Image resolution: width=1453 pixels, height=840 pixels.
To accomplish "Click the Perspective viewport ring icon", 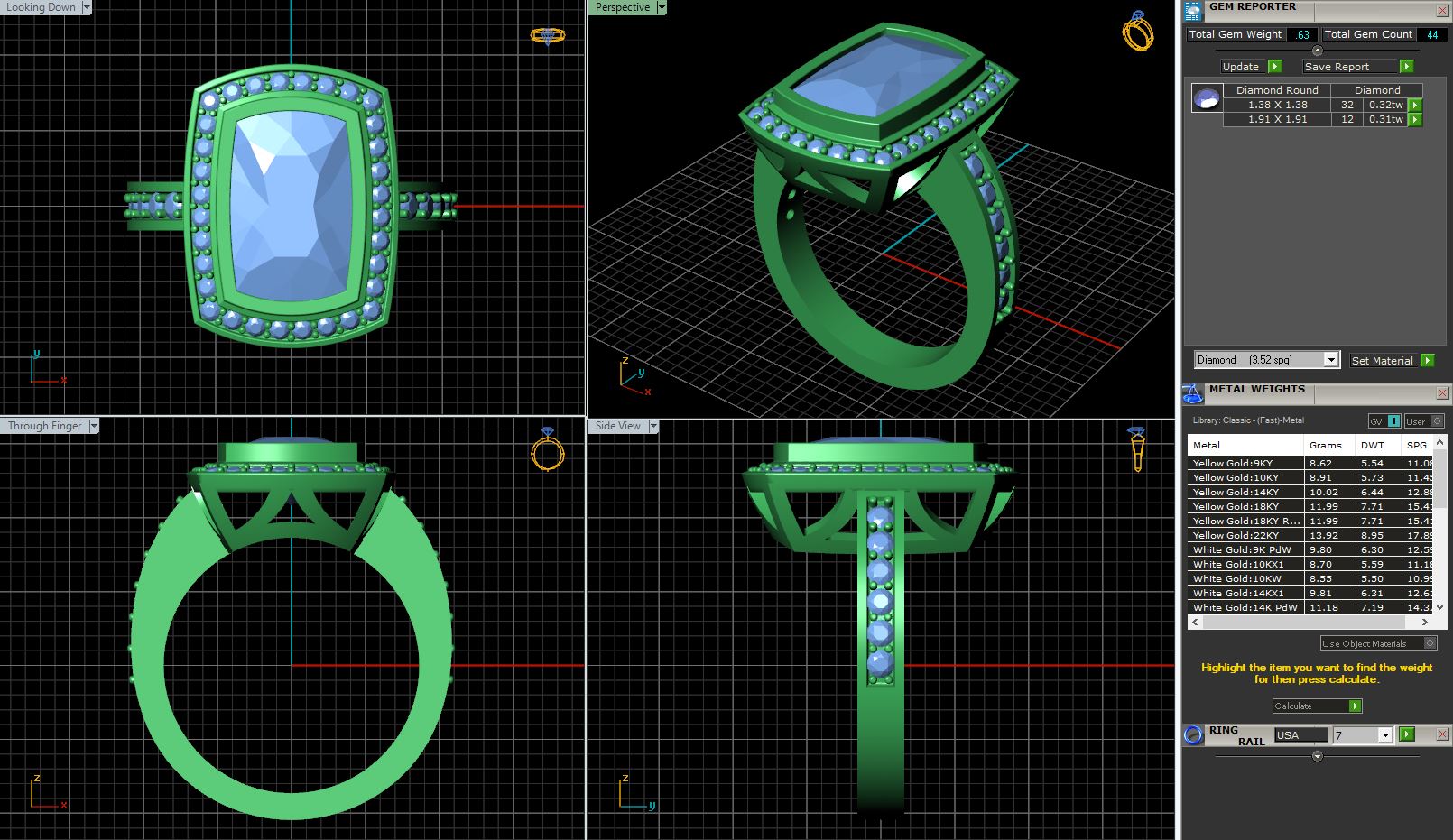I will pyautogui.click(x=1137, y=32).
